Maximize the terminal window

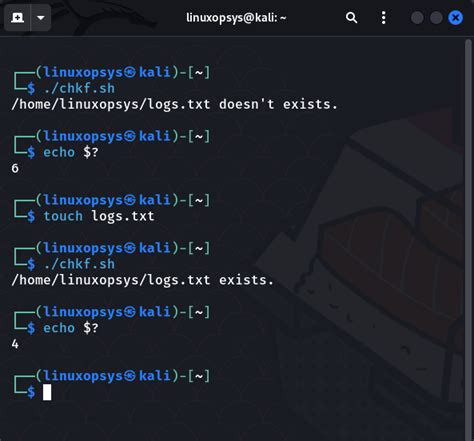[x=436, y=18]
